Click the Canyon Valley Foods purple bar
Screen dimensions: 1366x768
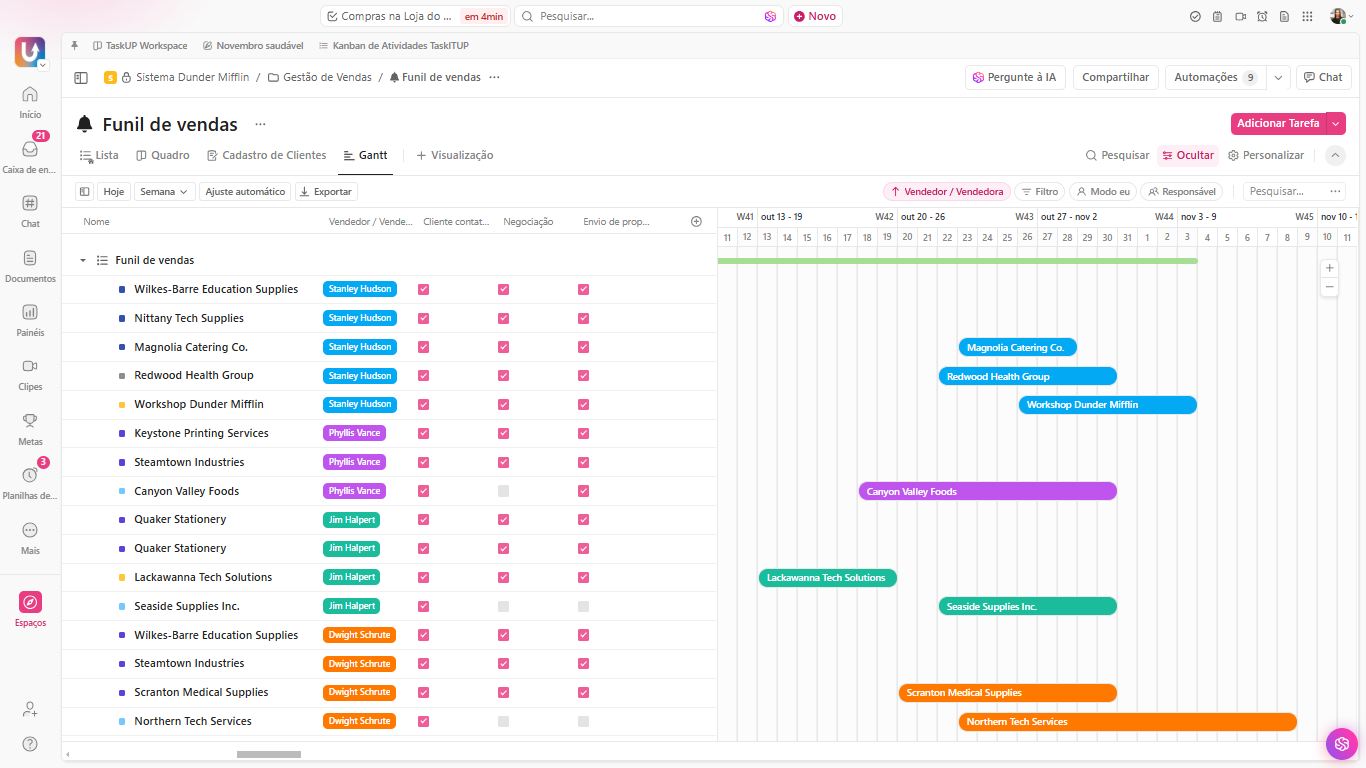point(988,491)
